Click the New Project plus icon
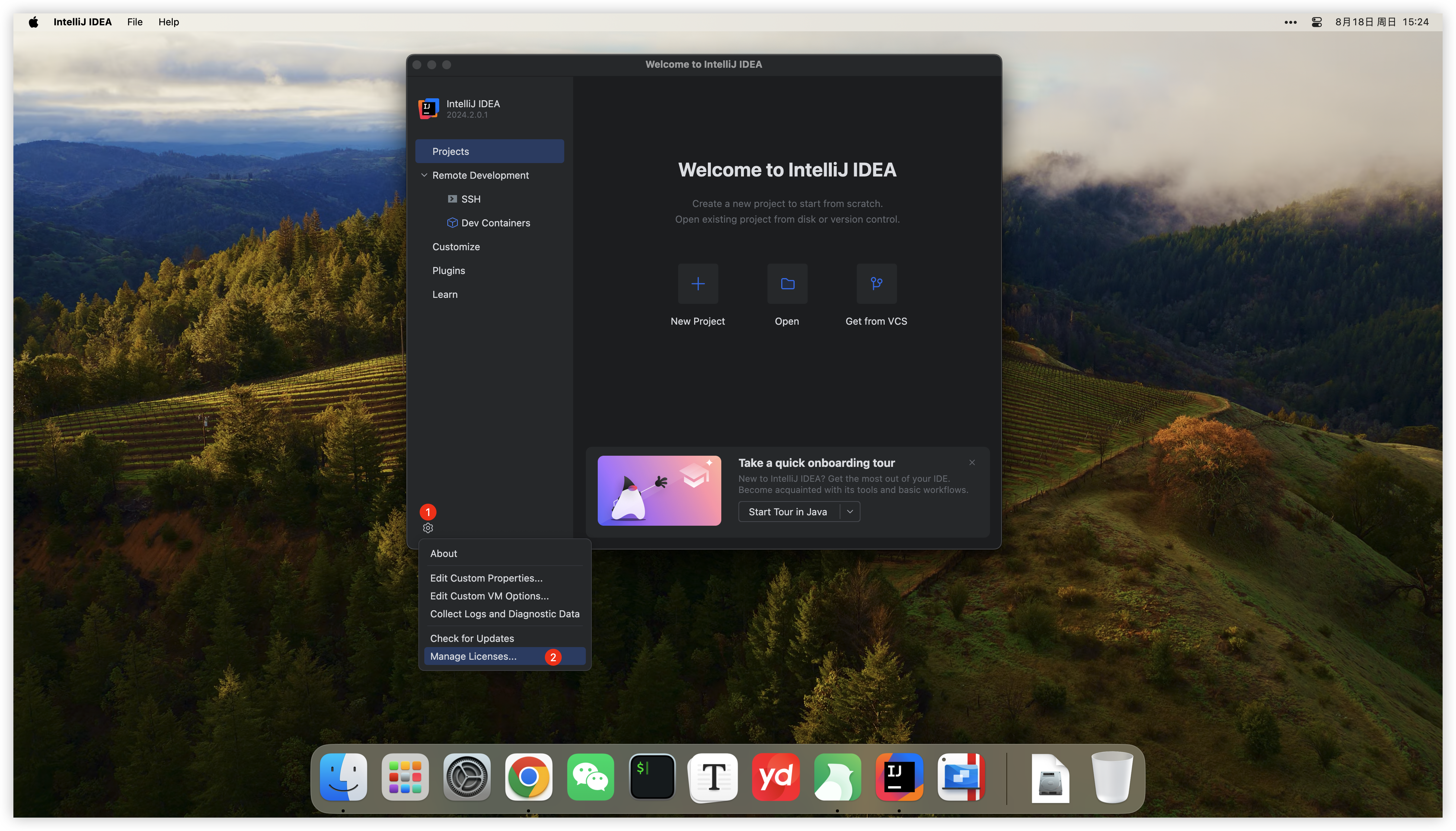The image size is (1456, 831). (x=698, y=284)
